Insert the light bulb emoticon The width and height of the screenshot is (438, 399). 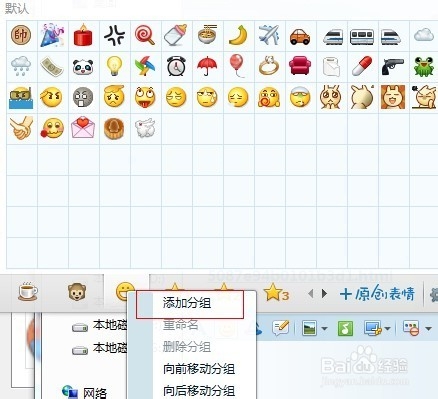114,66
